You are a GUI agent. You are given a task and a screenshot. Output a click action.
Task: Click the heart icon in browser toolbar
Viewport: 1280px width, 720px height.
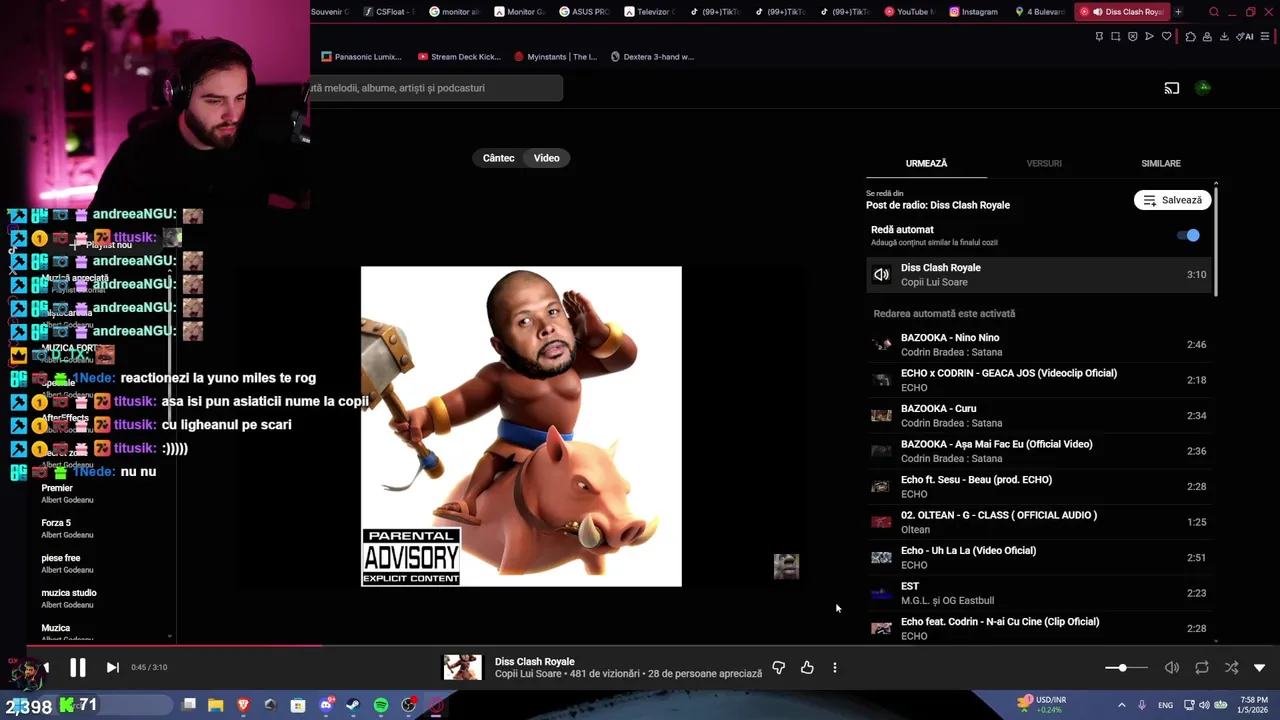pyautogui.click(x=1166, y=37)
